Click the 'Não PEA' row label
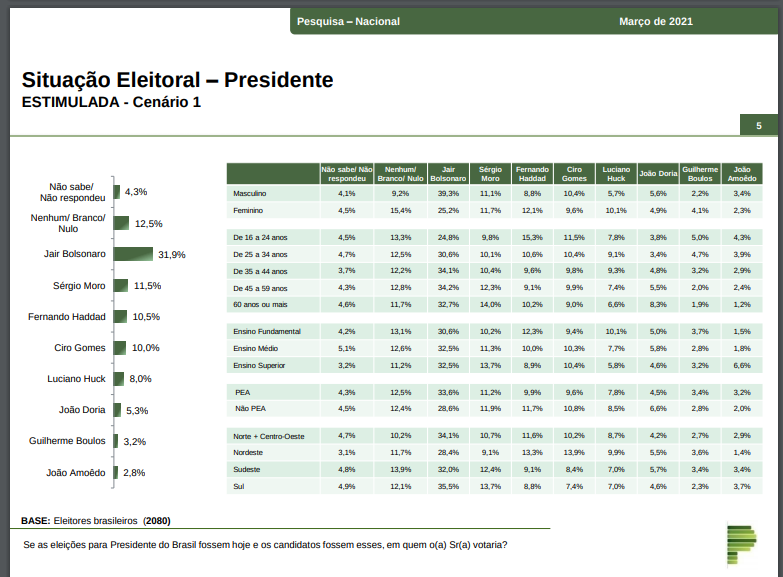The width and height of the screenshot is (783, 577). pyautogui.click(x=250, y=408)
